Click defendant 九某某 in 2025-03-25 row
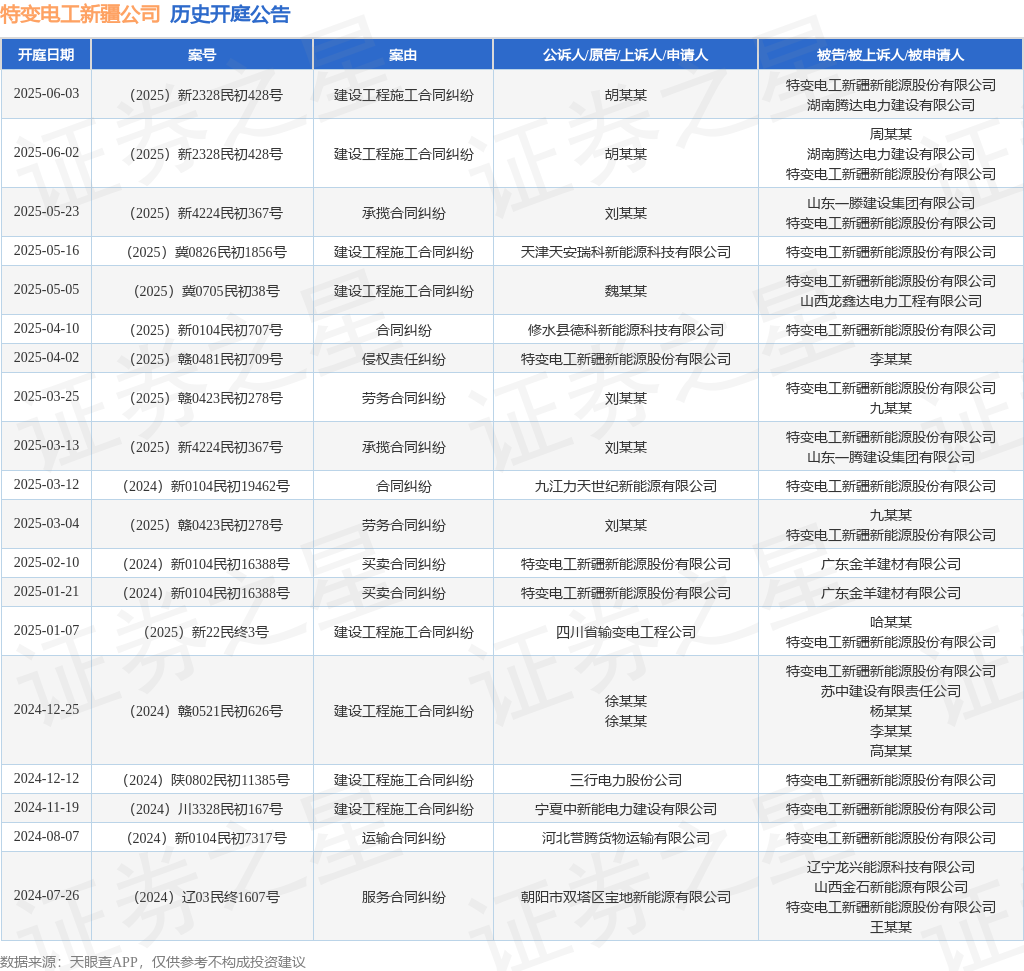Image resolution: width=1024 pixels, height=971 pixels. point(891,408)
